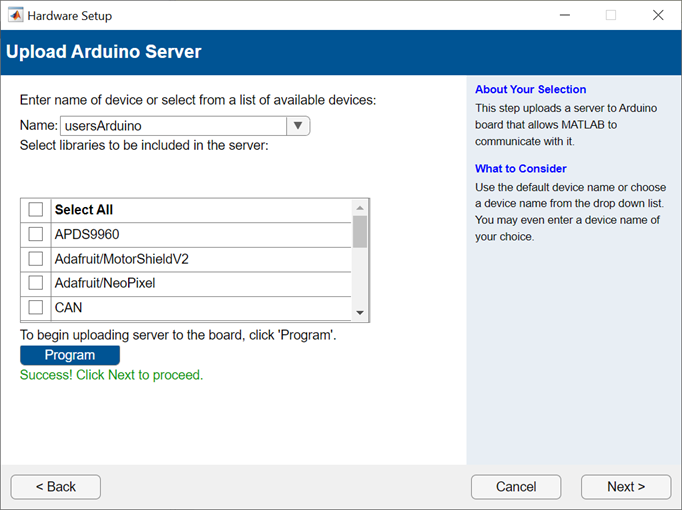Click the Adafruit/NeoPixel list row label
This screenshot has width=682, height=511.
tap(105, 283)
